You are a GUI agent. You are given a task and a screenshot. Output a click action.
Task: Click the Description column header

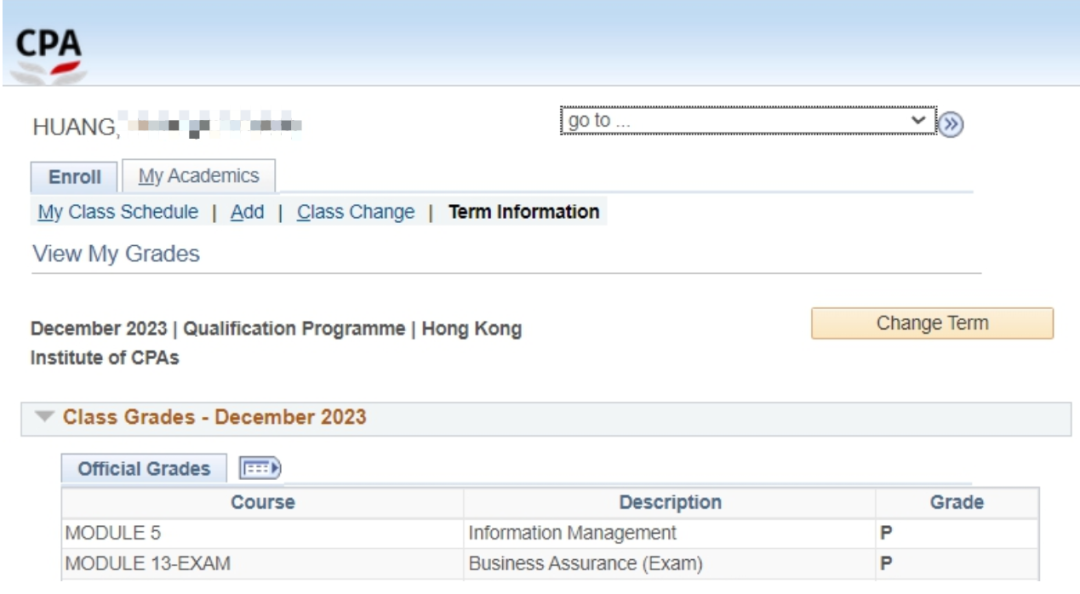669,502
